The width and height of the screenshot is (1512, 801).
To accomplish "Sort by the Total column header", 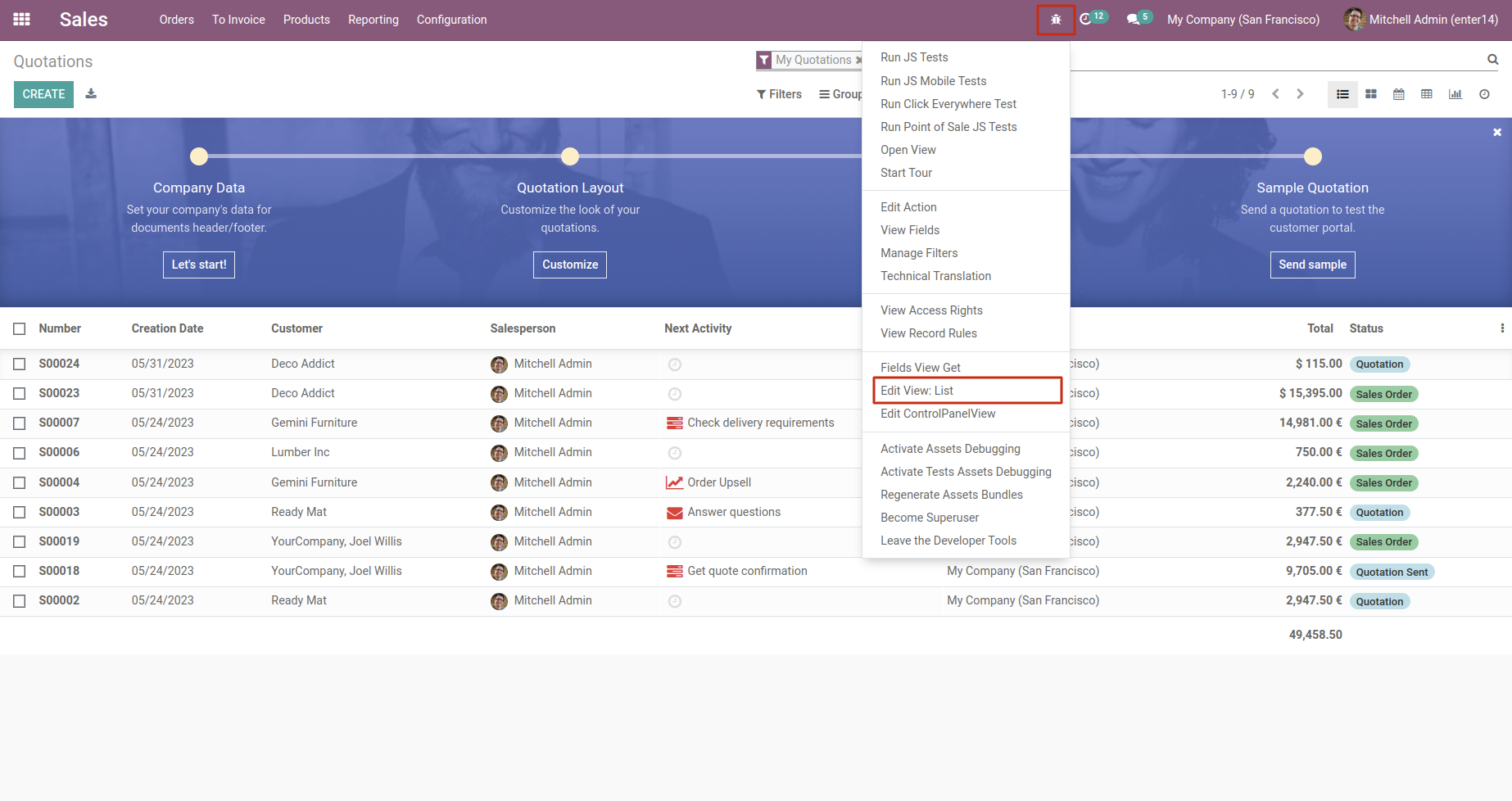I will [1320, 328].
